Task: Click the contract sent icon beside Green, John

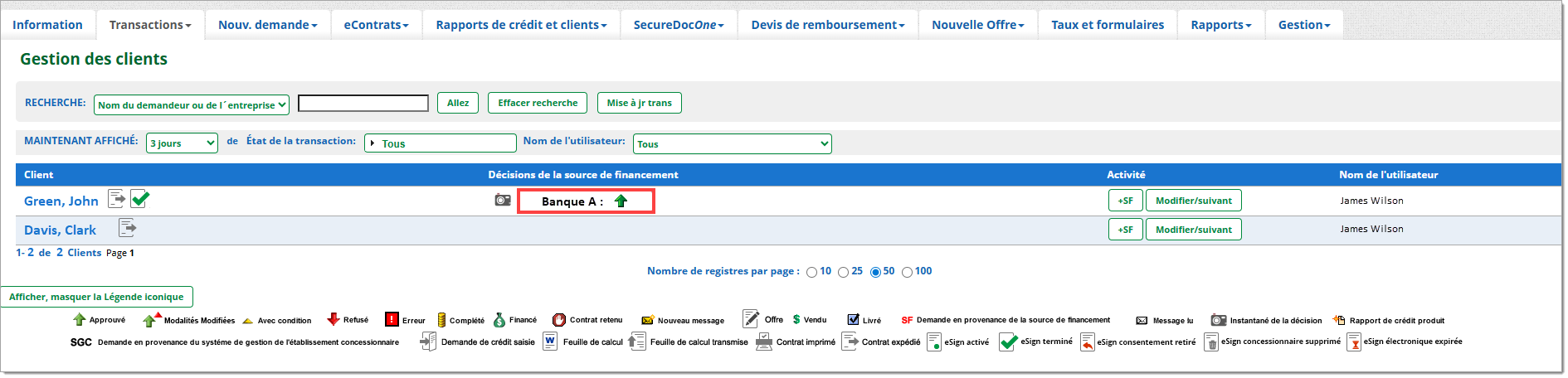Action: pos(117,199)
